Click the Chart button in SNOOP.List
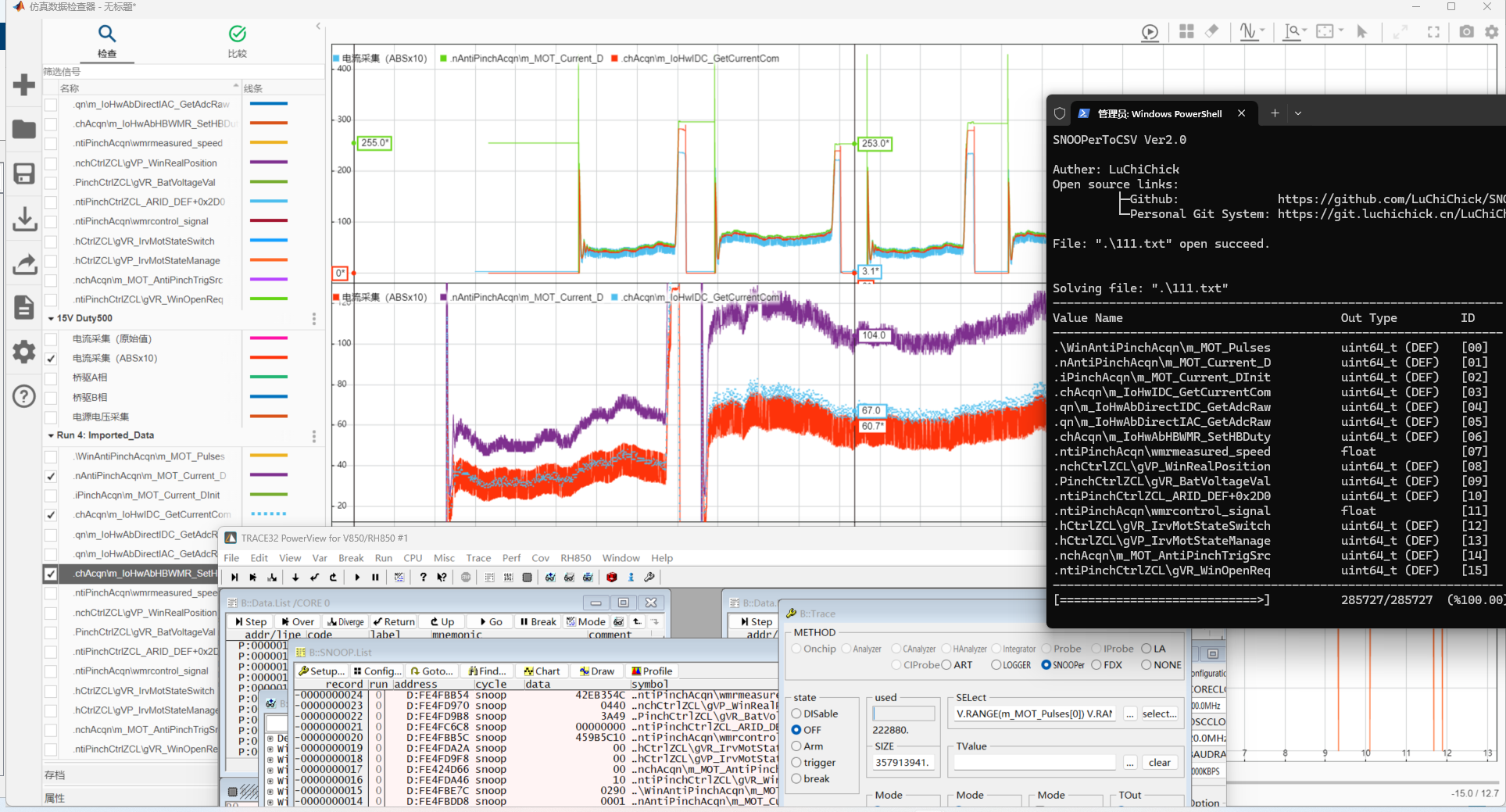 pos(542,671)
